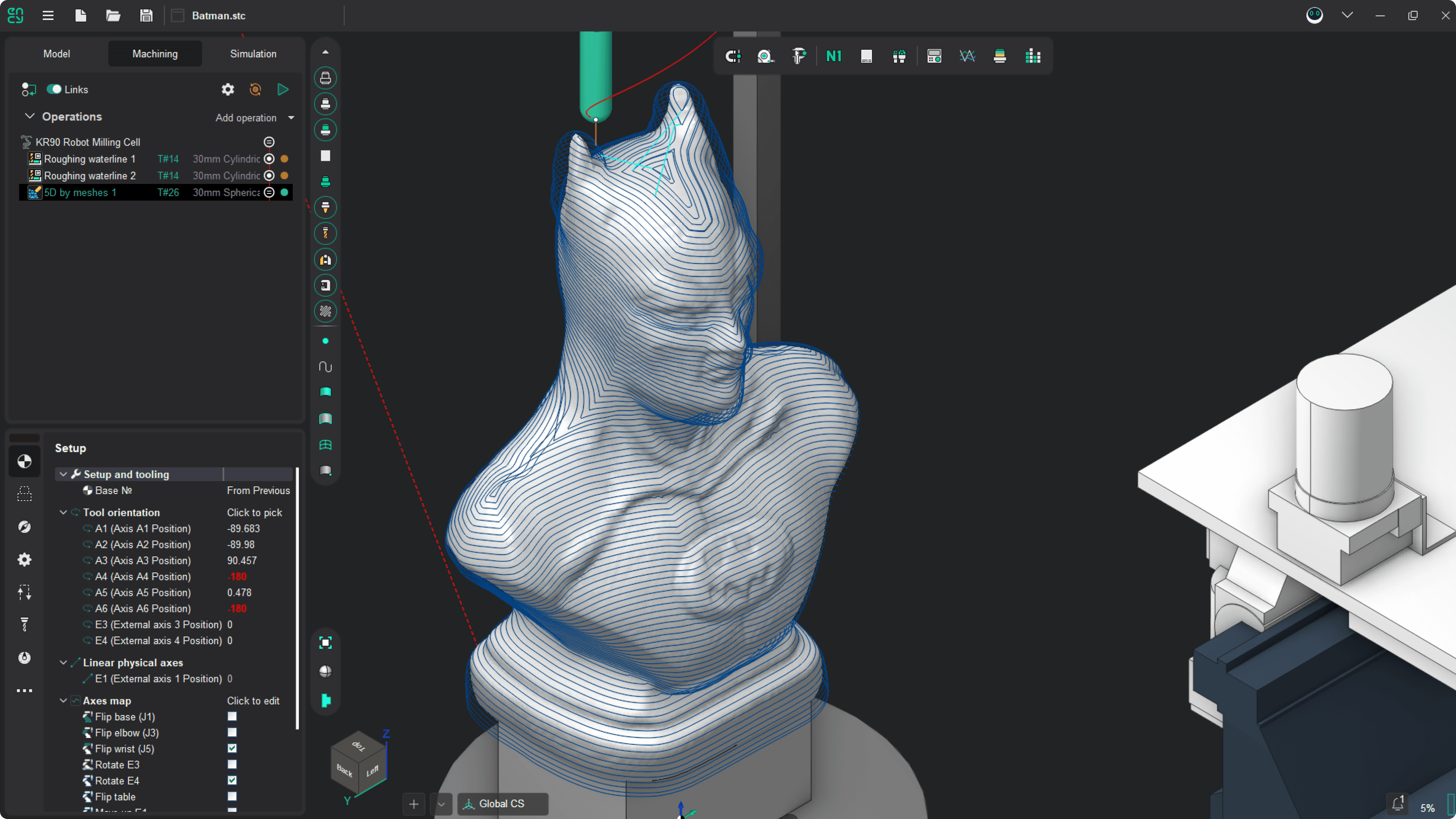Open the folder icon in title bar
Image resolution: width=1456 pixels, height=819 pixels.
pyautogui.click(x=113, y=15)
